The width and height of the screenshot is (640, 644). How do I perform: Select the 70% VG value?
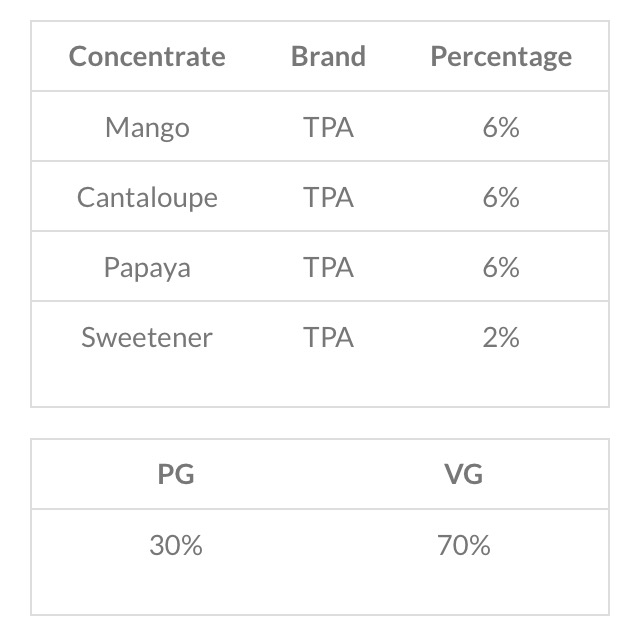pos(463,545)
